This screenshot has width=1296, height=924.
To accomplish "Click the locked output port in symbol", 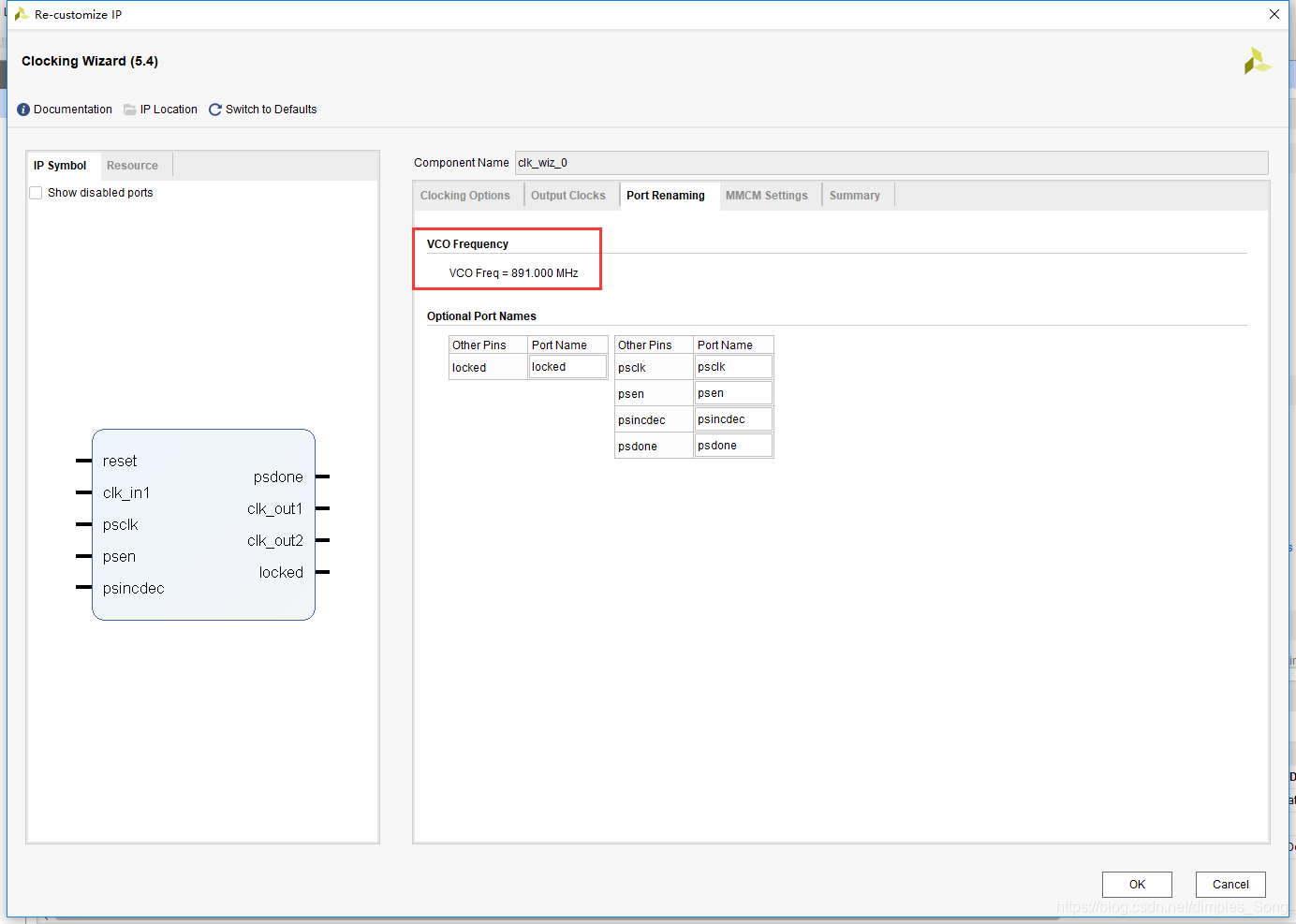I will coord(281,573).
